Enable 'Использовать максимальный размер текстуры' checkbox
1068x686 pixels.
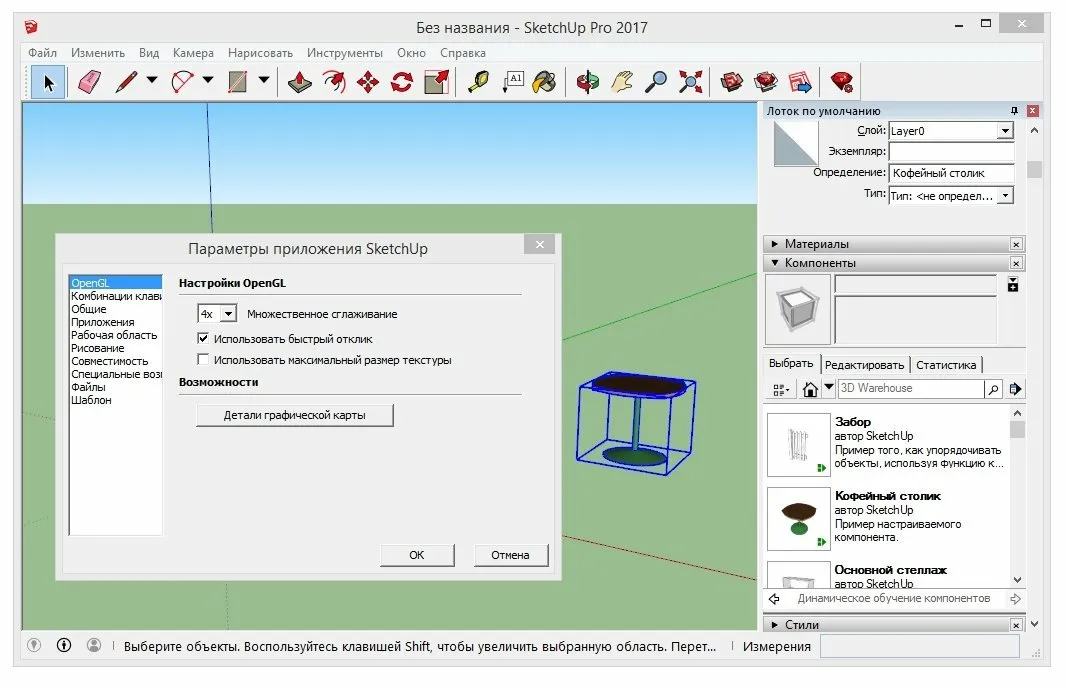click(x=204, y=360)
